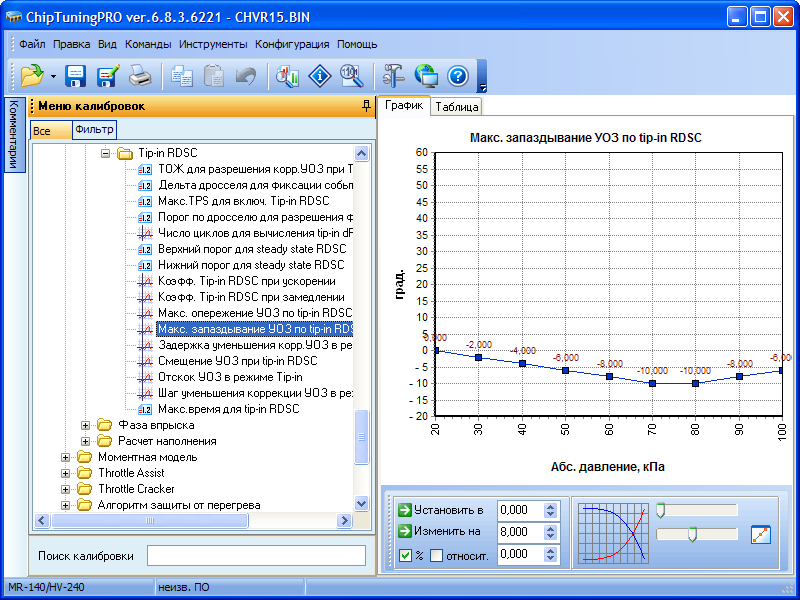
Task: Expand the 'Фаза впрыска' folder
Action: tap(86, 425)
